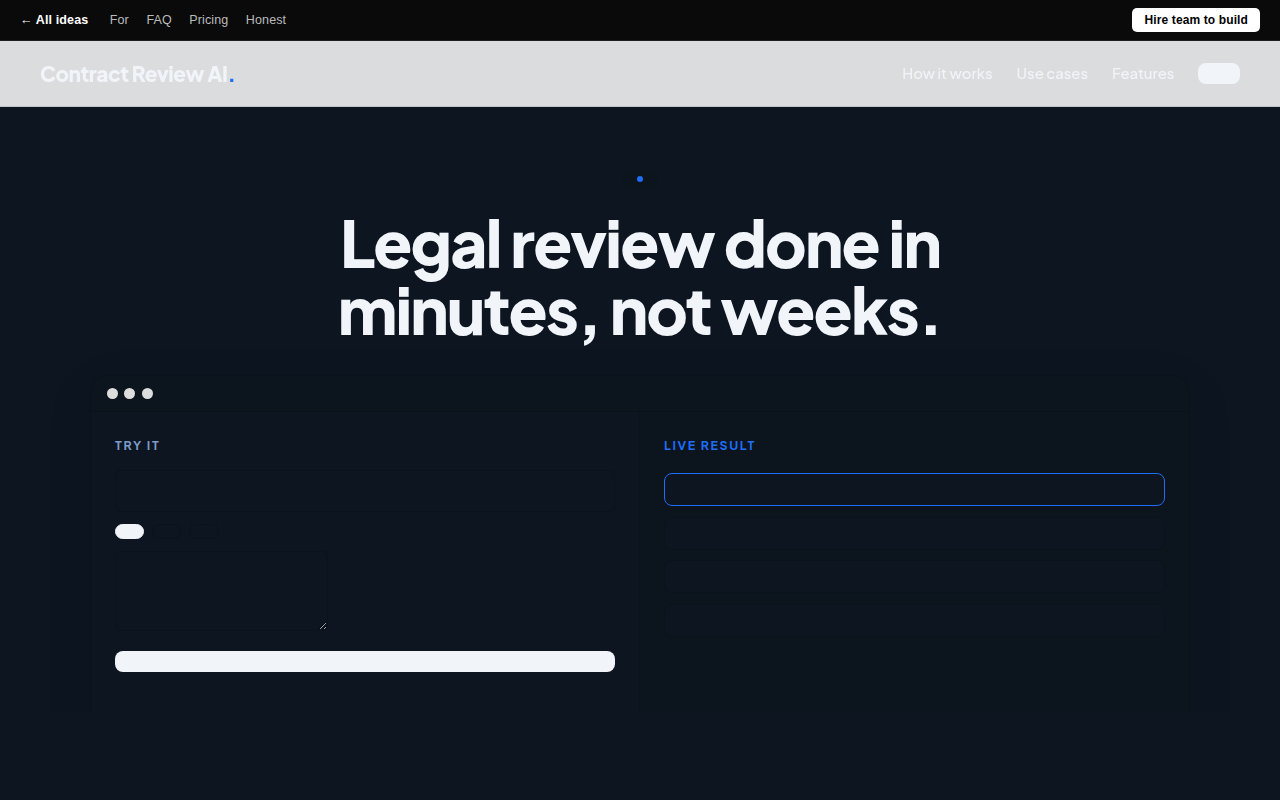Click inside the resizable textarea
1280x800 pixels.
[221, 590]
